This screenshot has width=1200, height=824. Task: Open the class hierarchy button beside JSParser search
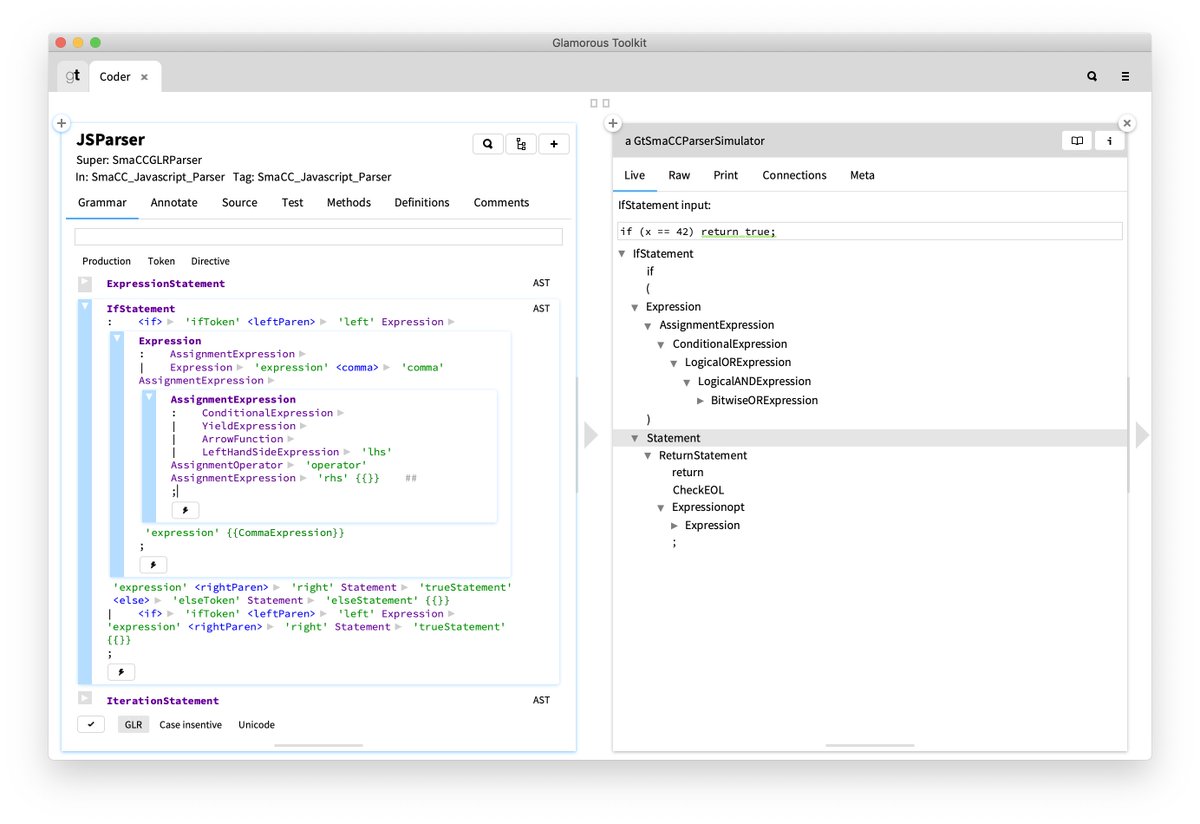[521, 144]
